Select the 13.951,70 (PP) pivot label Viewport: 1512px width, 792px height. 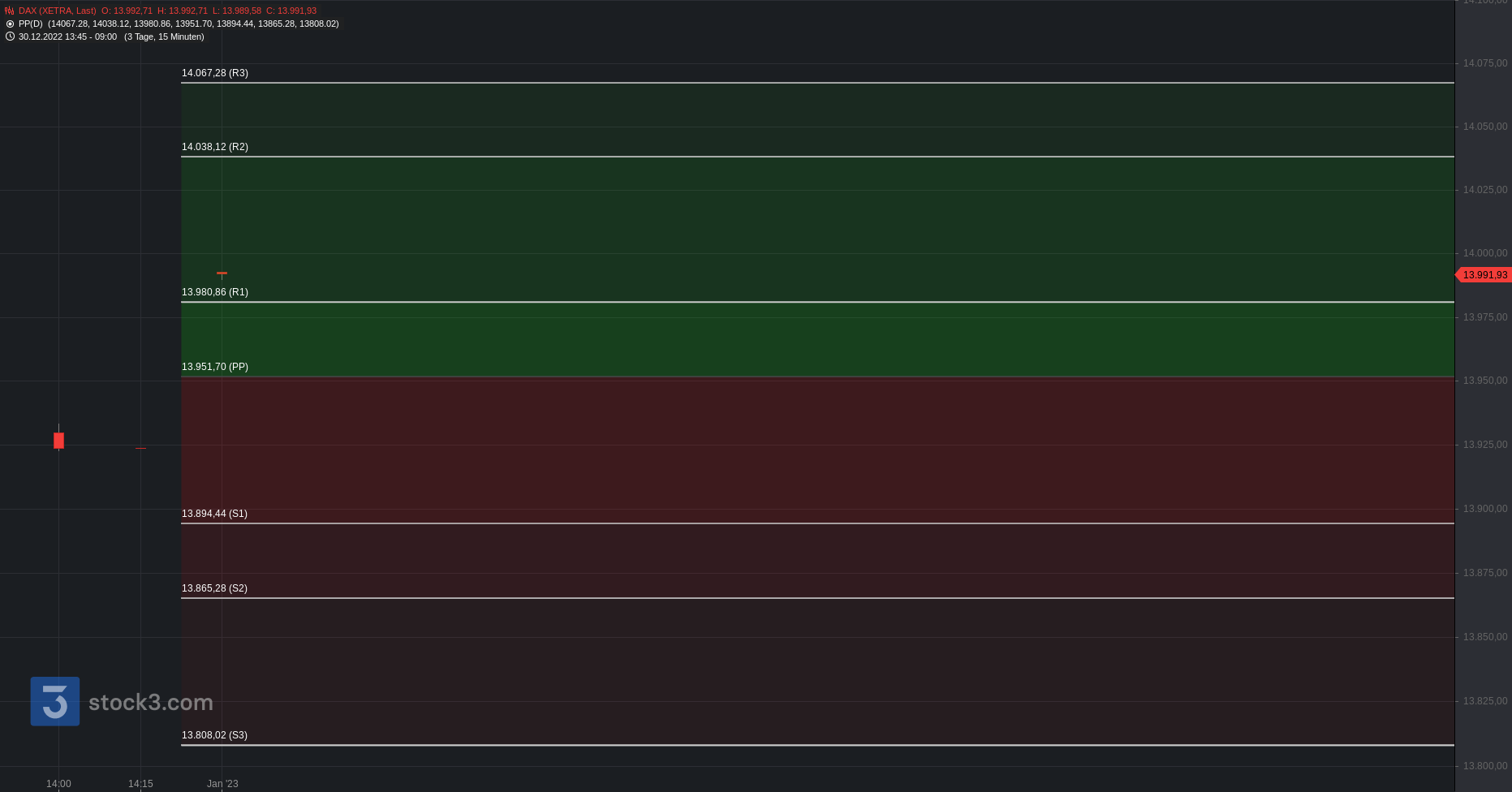(215, 367)
